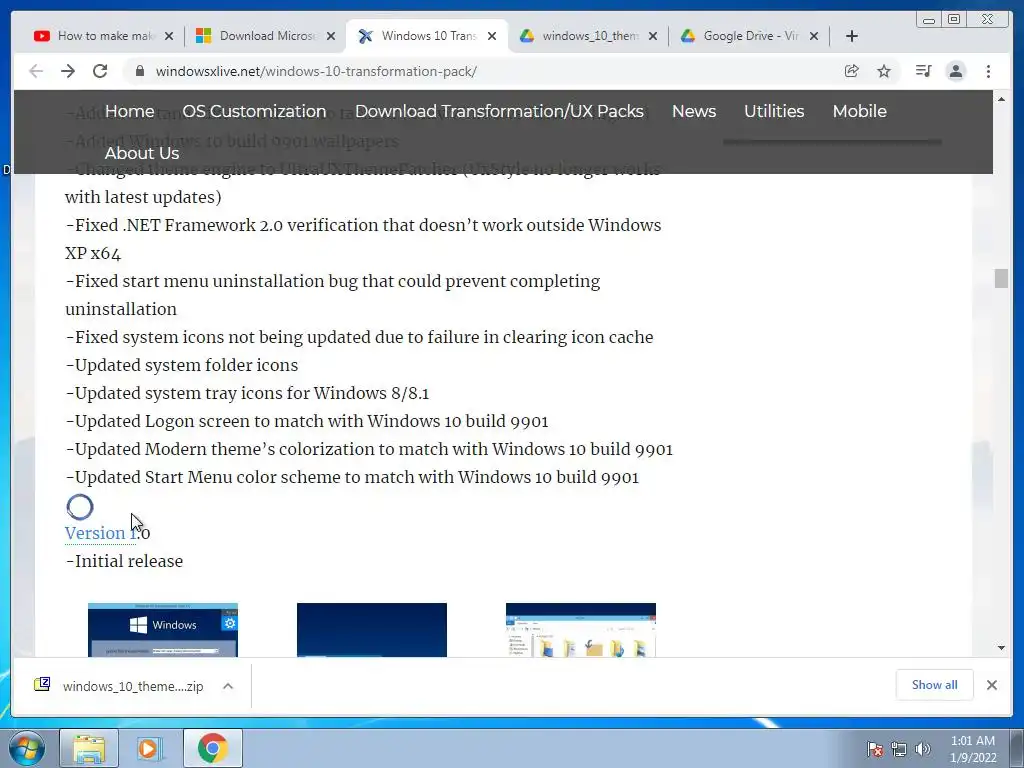Open the Windows Start button
The height and width of the screenshot is (768, 1024).
click(27, 748)
